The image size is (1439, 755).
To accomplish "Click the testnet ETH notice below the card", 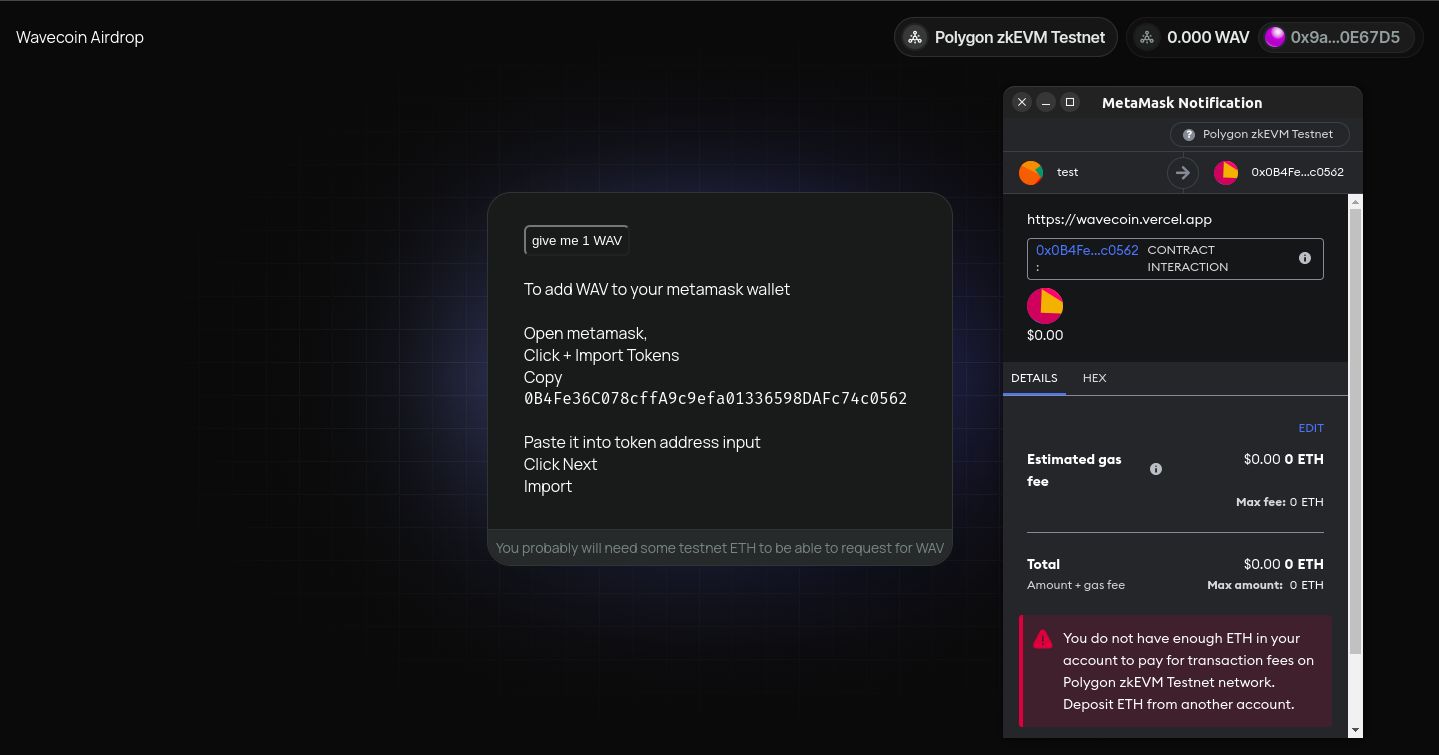I will click(720, 548).
